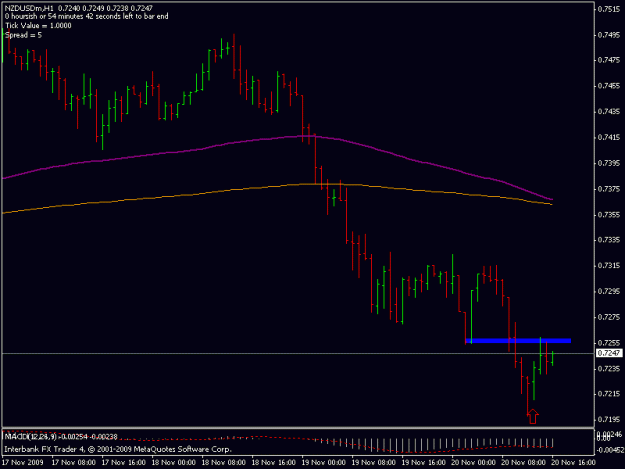Select the red up-arrow marker below the lowest bar
The image size is (625, 469).
[533, 417]
